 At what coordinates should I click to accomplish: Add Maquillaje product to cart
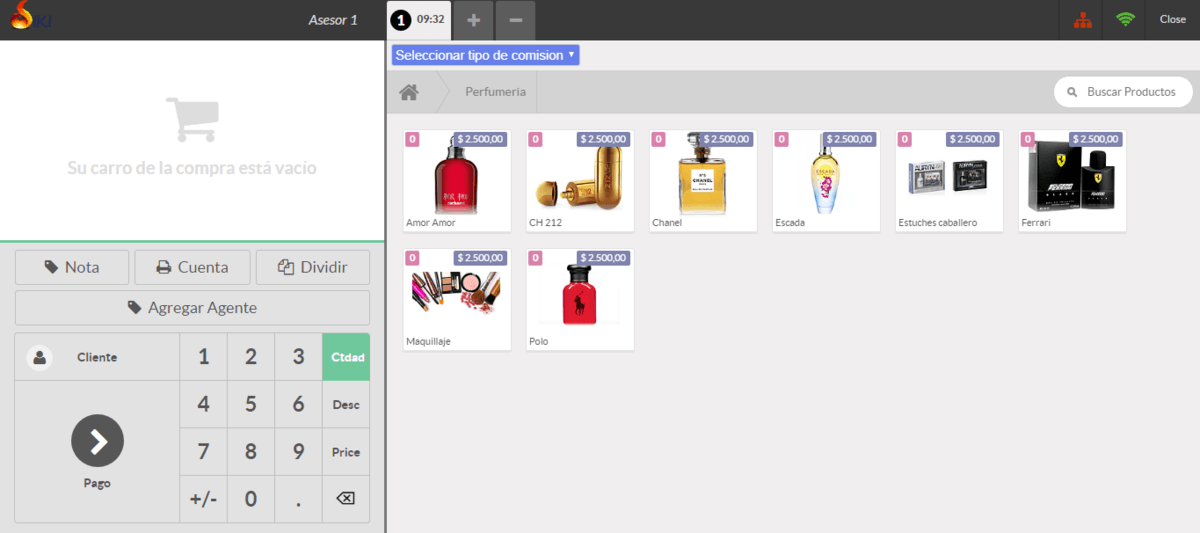click(457, 300)
